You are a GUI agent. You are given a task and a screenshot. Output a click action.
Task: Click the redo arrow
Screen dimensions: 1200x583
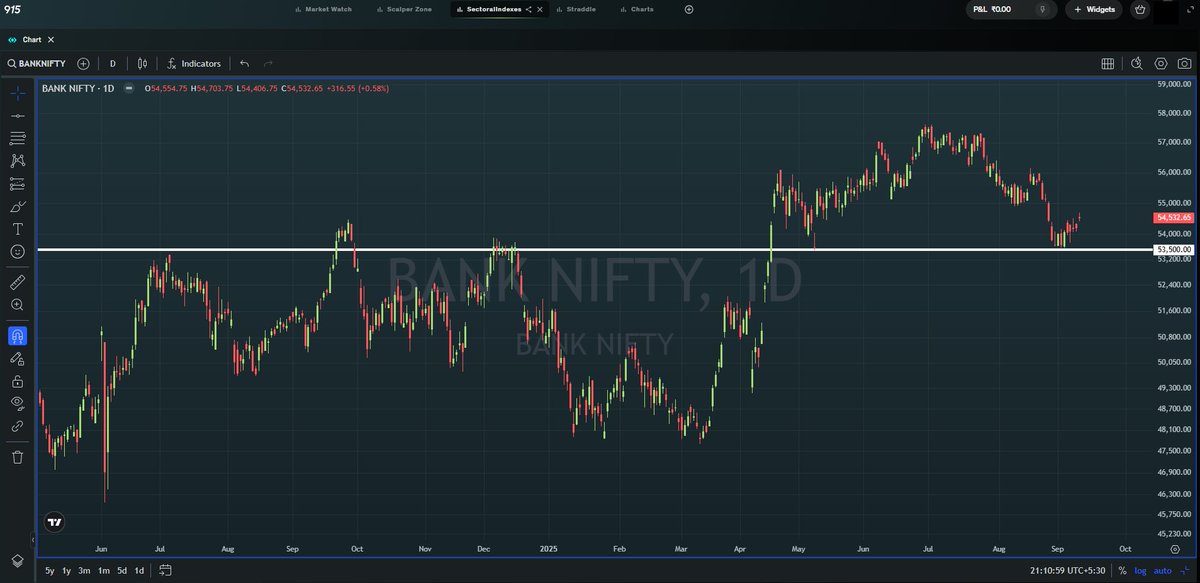(268, 63)
